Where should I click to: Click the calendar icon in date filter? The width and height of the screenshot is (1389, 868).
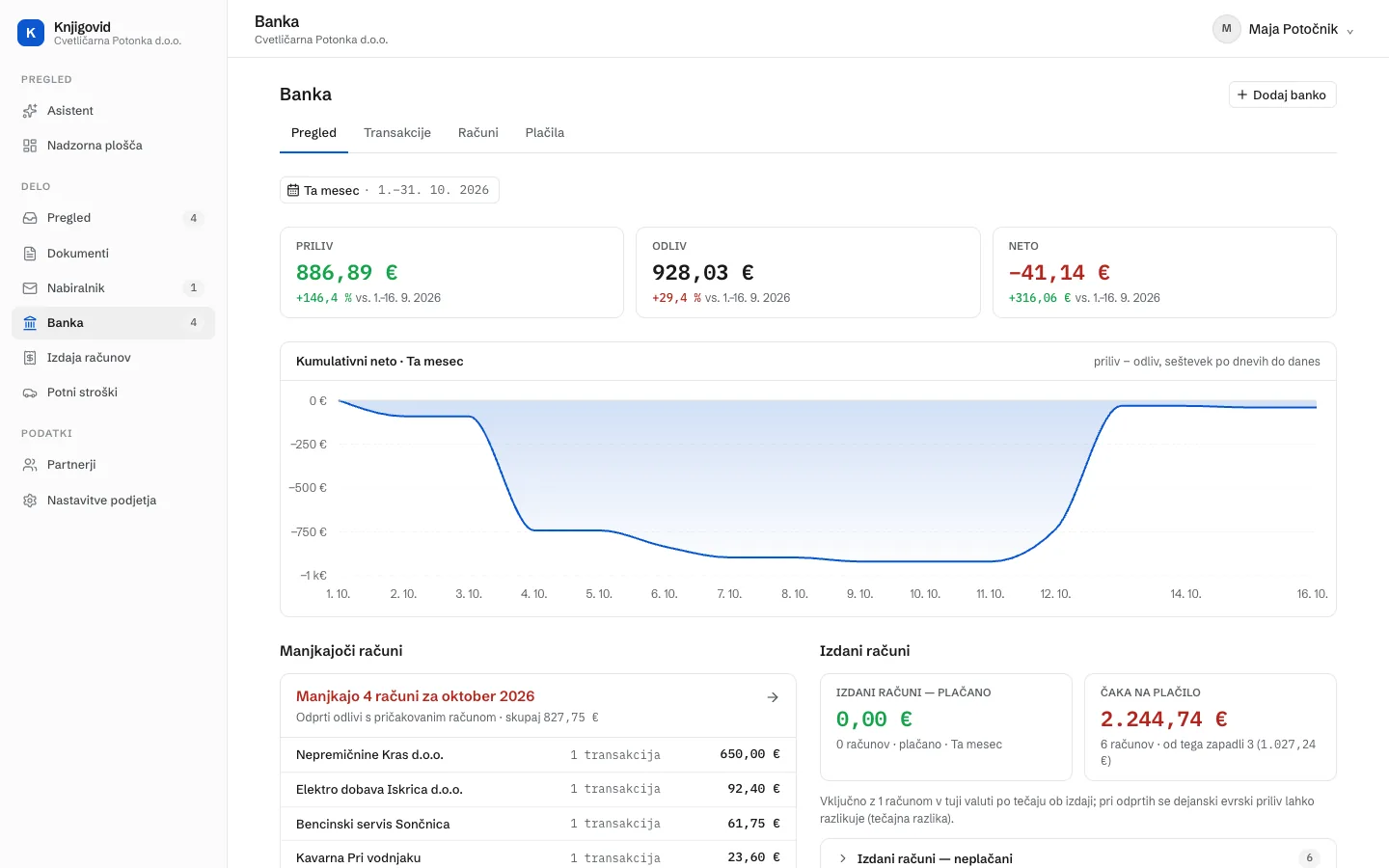pos(293,190)
